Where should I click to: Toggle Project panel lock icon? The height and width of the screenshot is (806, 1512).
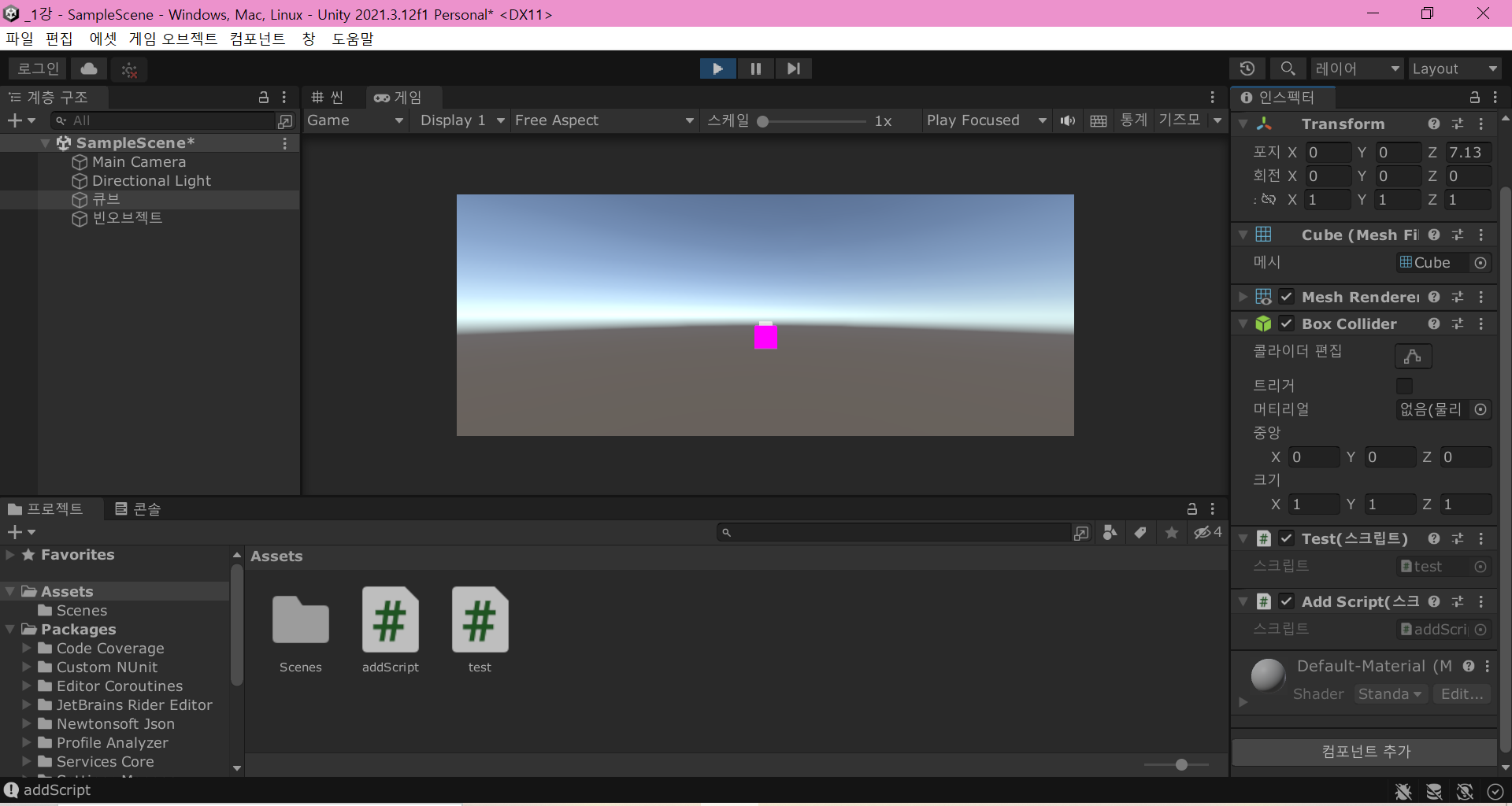pos(1192,509)
